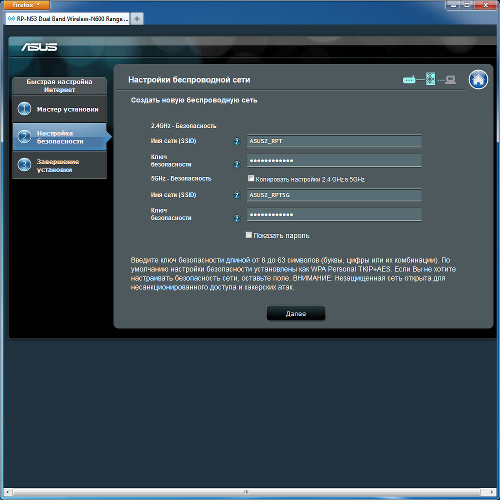Click the router connection status icon

pos(409,80)
